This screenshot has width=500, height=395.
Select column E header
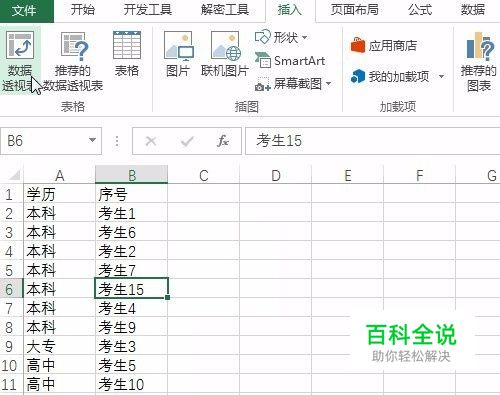(348, 175)
